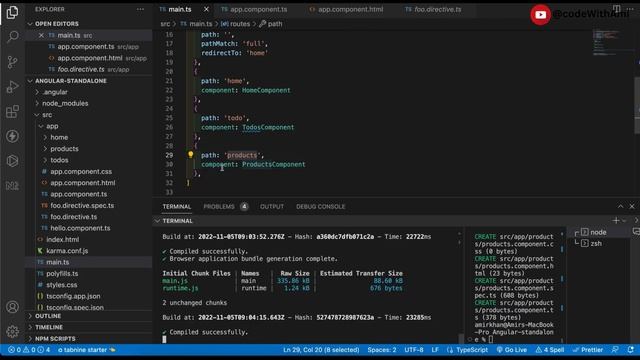Click the editor minimap preview
The width and height of the screenshot is (640, 360).
pos(611,43)
